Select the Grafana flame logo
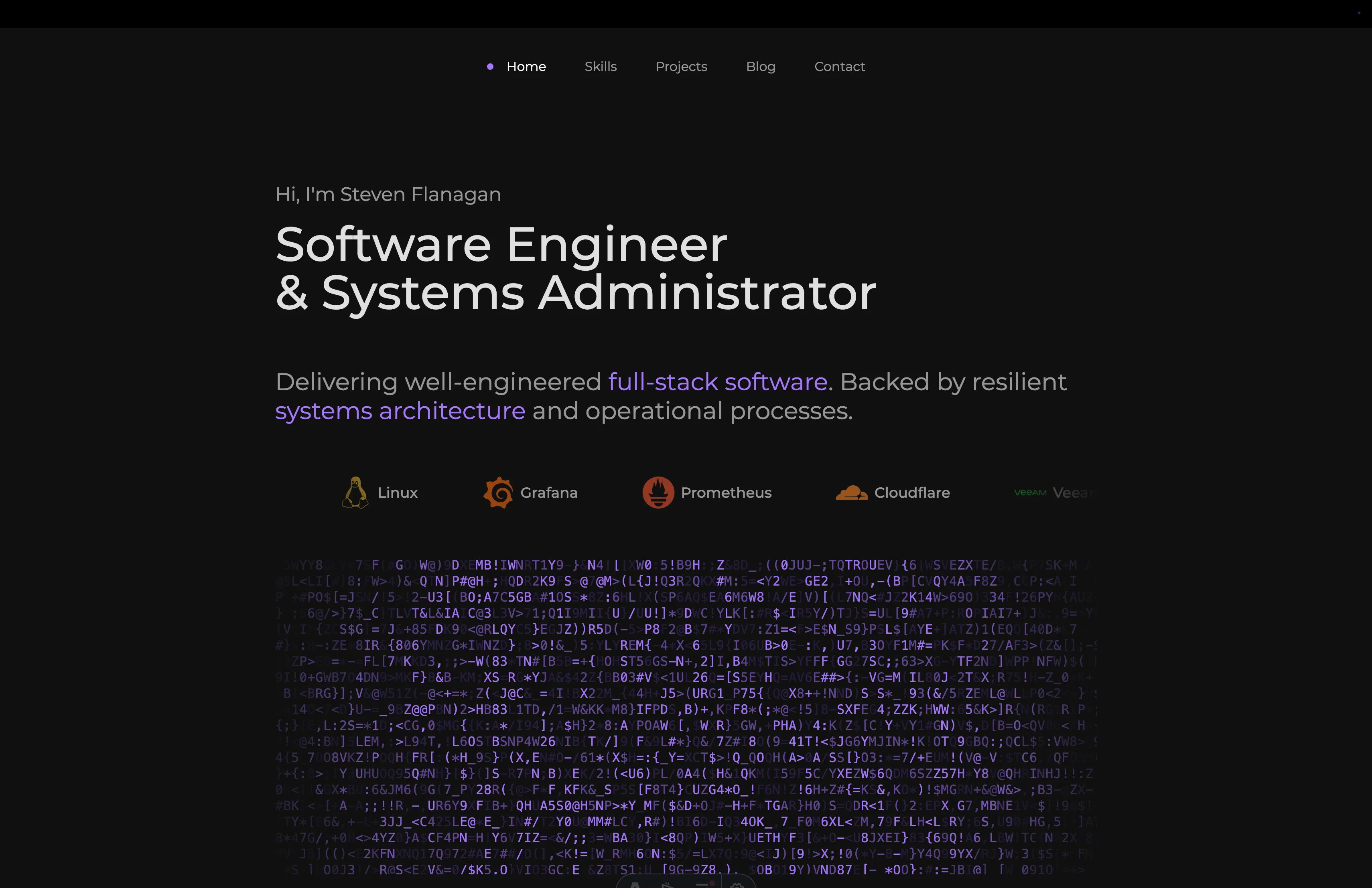This screenshot has height=888, width=1372. (499, 493)
